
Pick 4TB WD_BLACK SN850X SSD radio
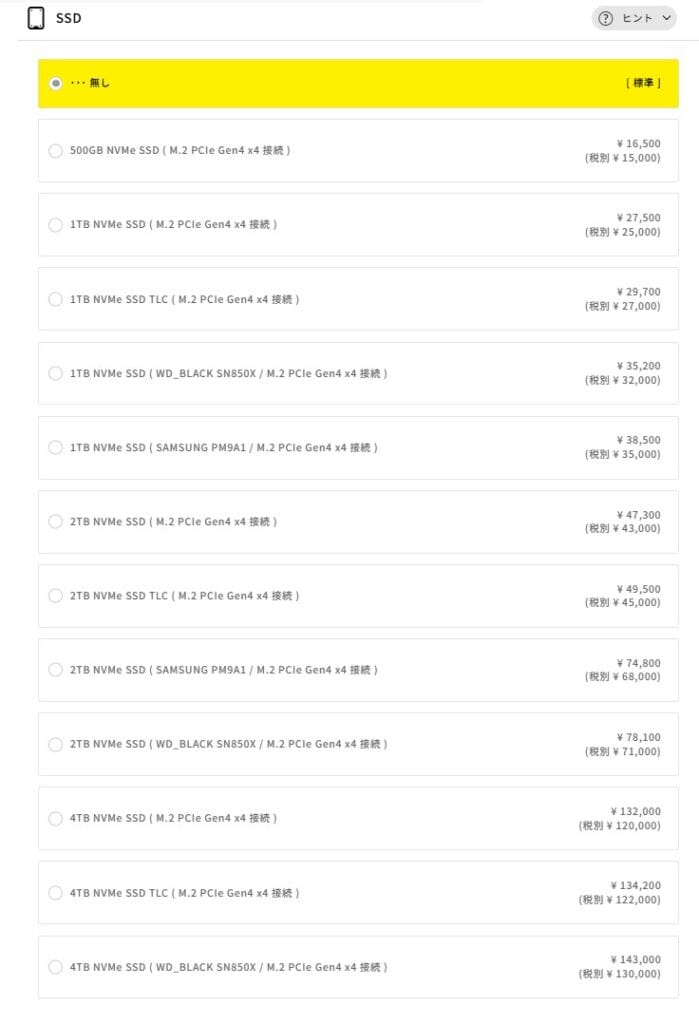pos(55,967)
